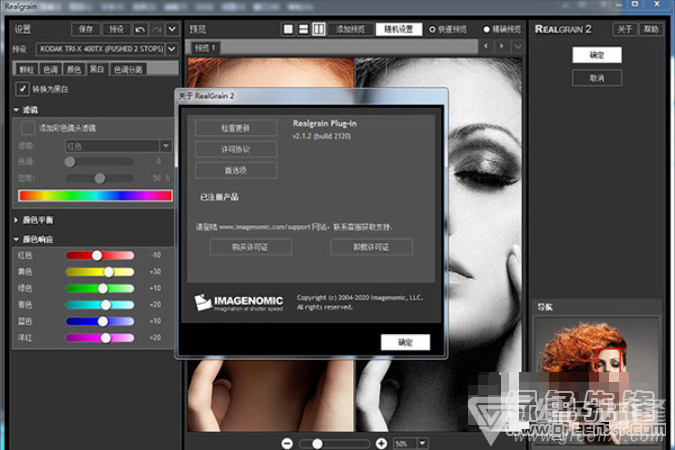675x450 pixels.
Task: Click the 绿色 color response slider
Action: tap(99, 288)
